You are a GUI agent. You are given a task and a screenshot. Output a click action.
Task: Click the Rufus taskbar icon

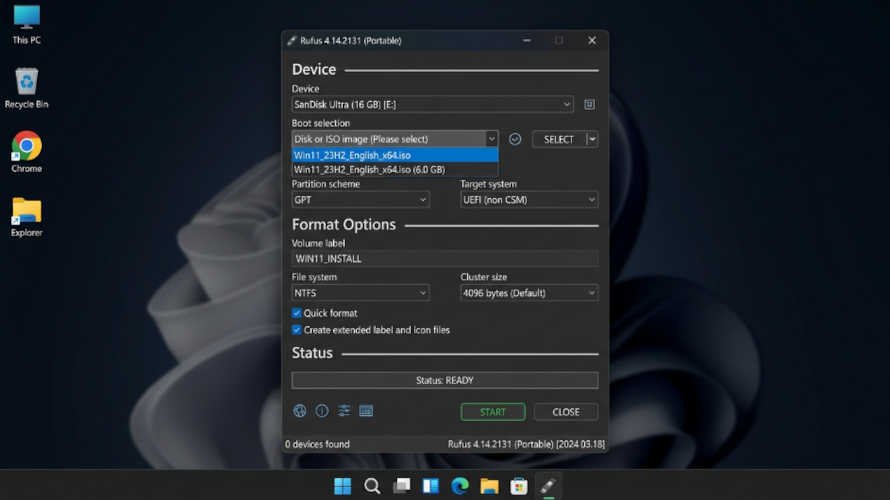tap(548, 486)
